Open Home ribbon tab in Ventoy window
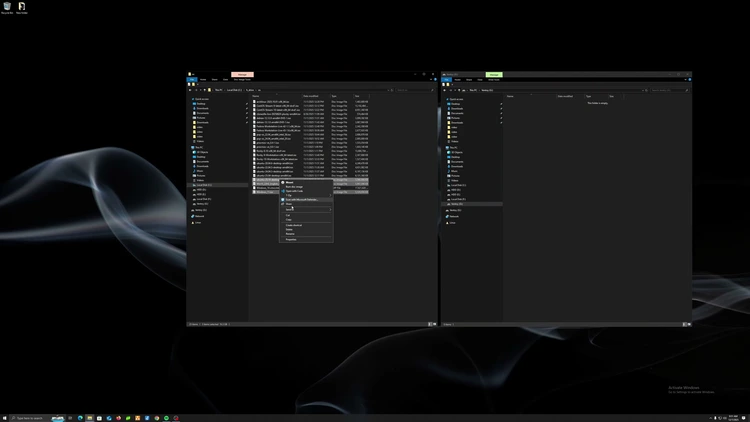Viewport: 750px width, 422px height. 457,79
